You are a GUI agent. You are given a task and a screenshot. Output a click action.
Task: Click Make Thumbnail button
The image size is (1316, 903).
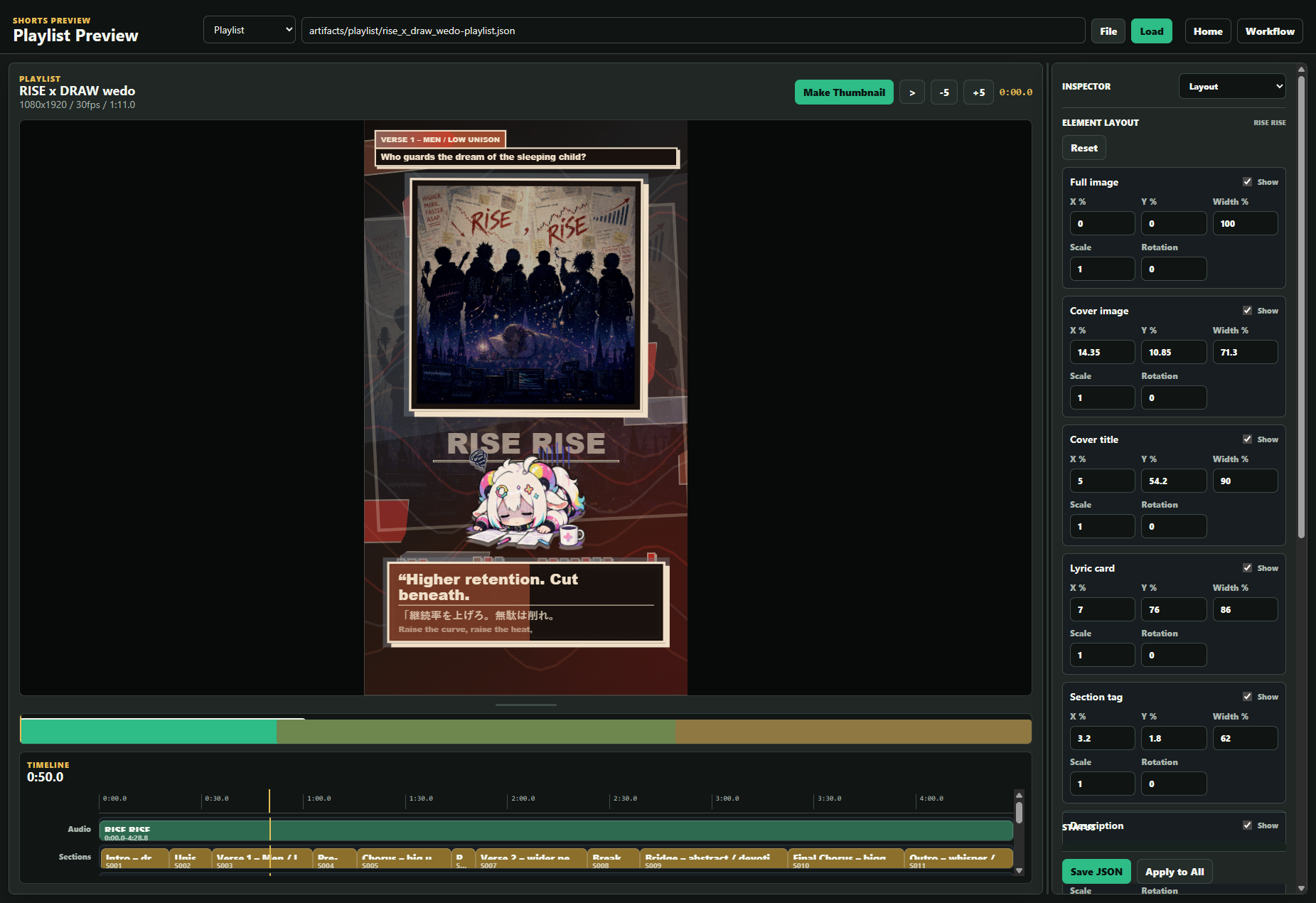tap(844, 92)
